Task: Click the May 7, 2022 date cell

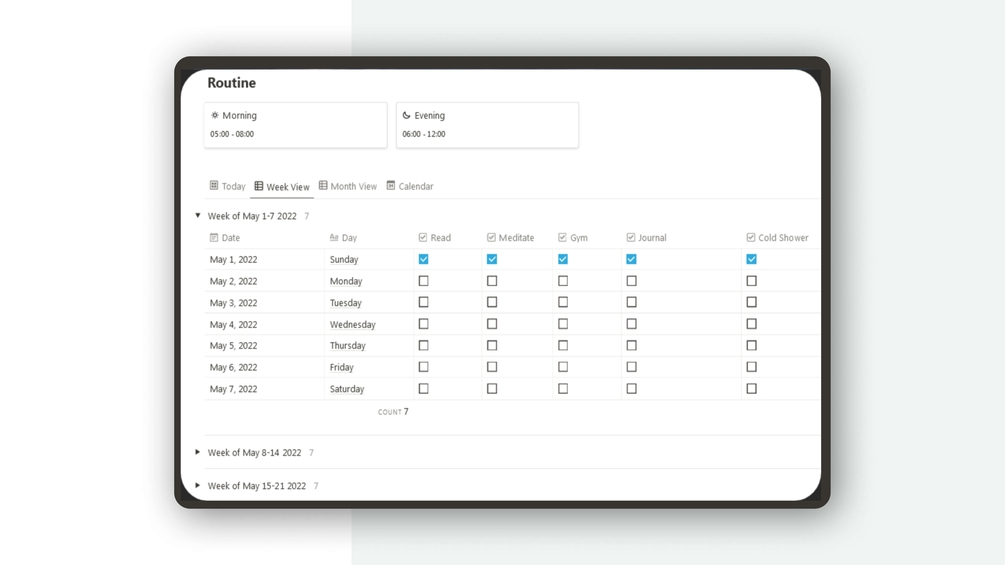Action: (265, 389)
